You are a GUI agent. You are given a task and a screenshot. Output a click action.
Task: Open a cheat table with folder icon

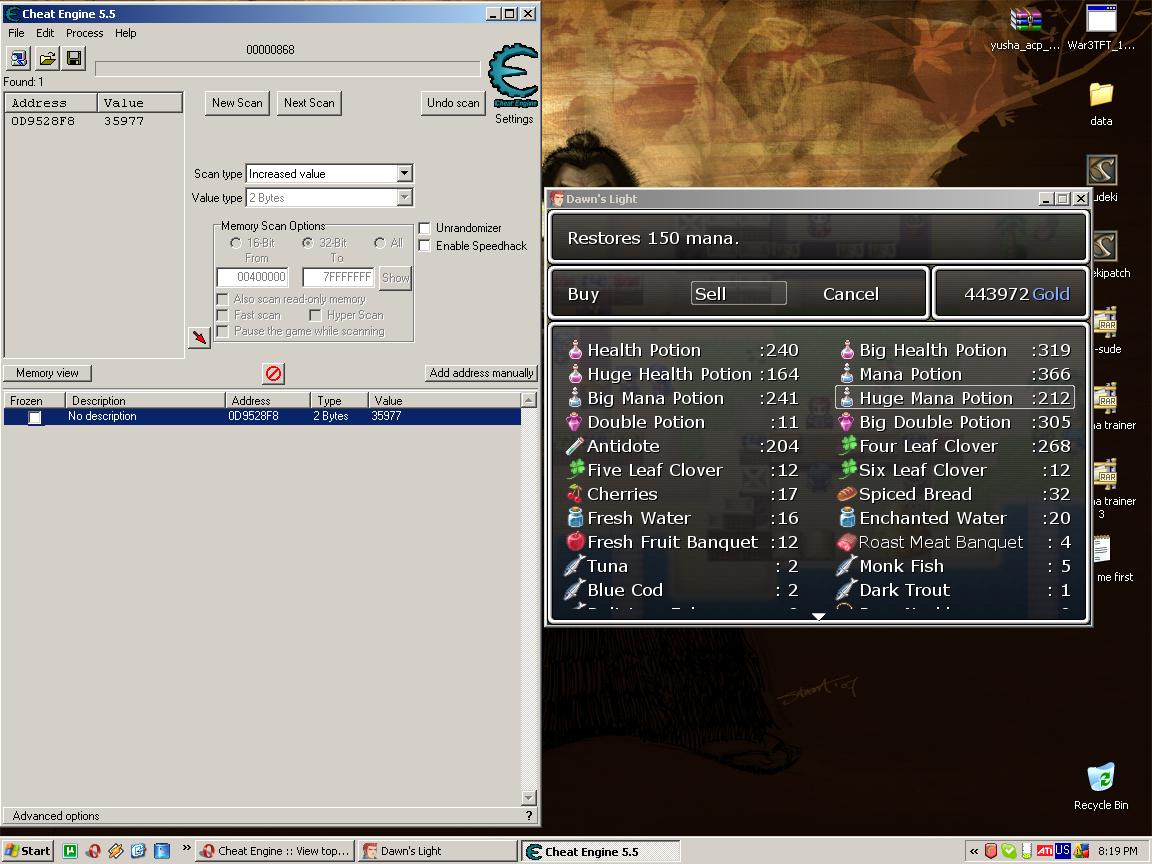pyautogui.click(x=47, y=58)
